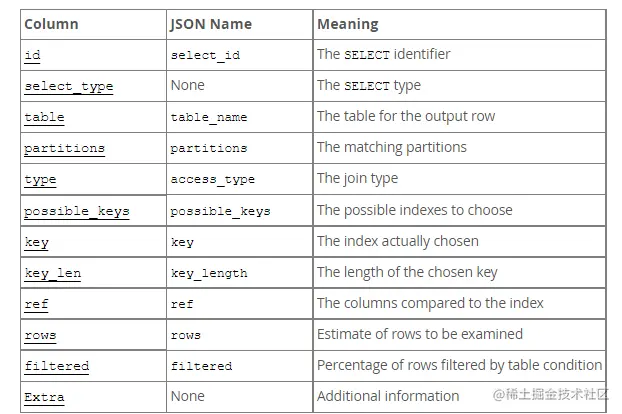
Task: Open the partitions column link
Action: pyautogui.click(x=64, y=149)
